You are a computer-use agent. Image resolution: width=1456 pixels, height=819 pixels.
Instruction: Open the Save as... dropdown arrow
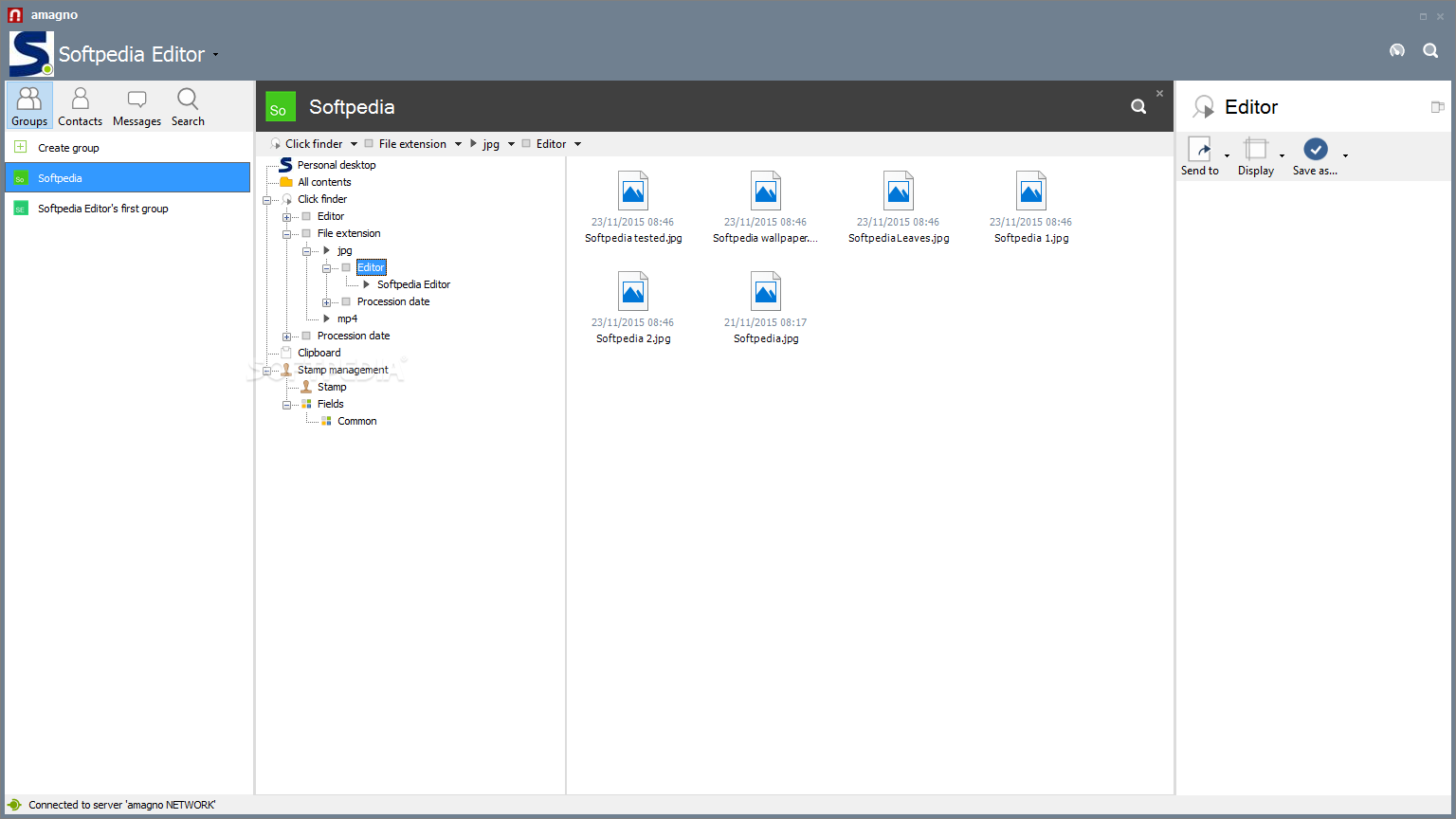coord(1345,155)
